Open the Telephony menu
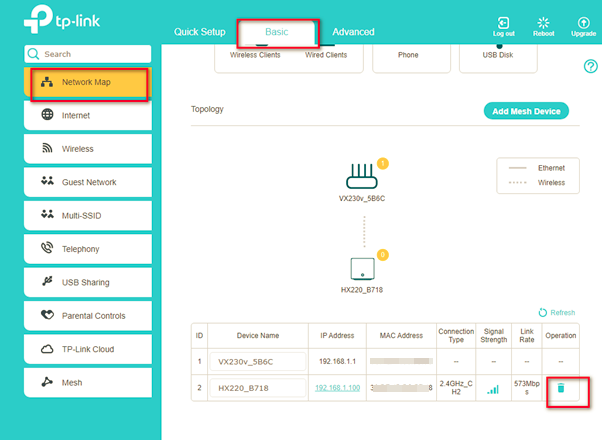 click(88, 249)
